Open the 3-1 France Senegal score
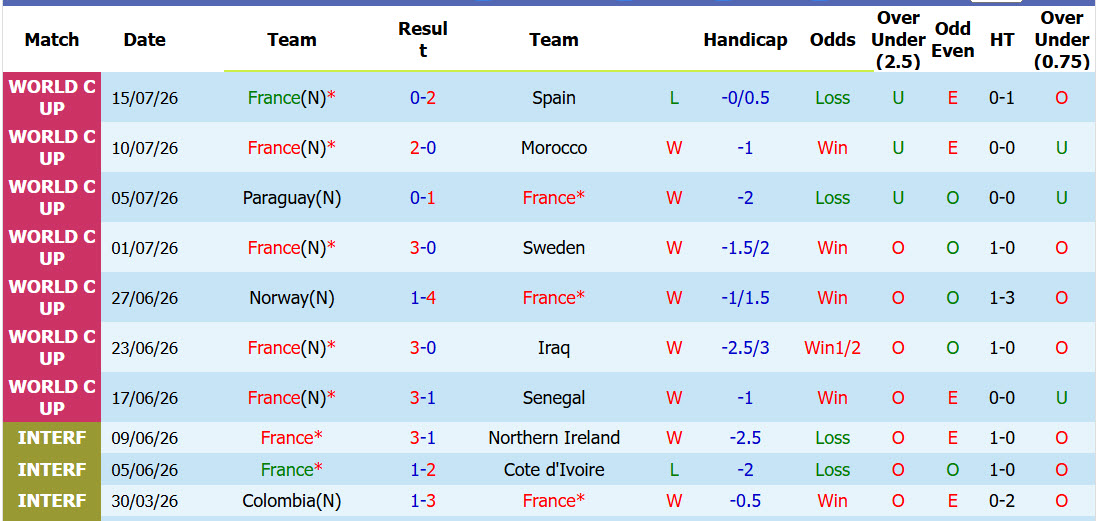The image size is (1105, 521). [x=423, y=398]
